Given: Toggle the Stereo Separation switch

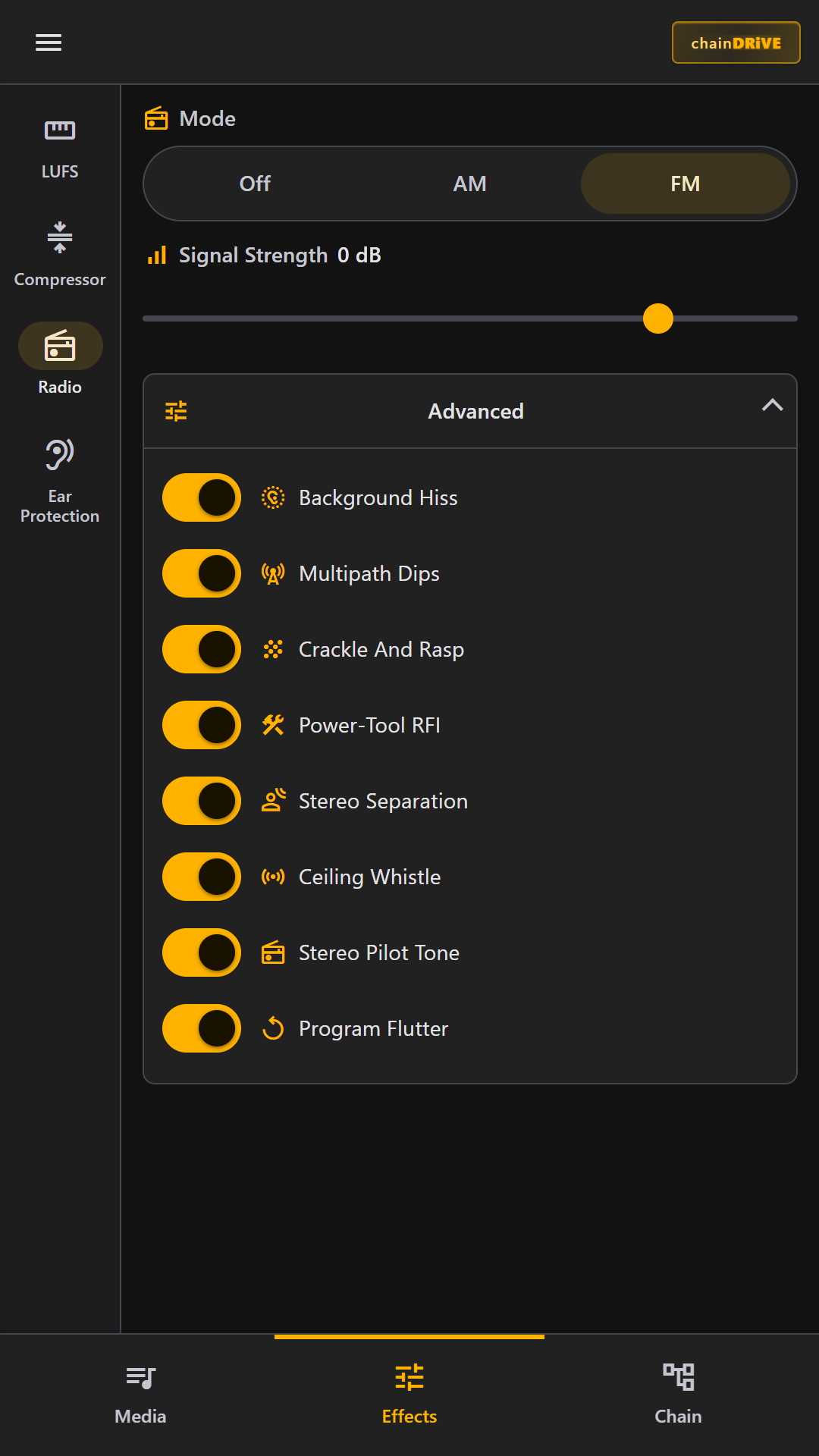Looking at the screenshot, I should pyautogui.click(x=202, y=801).
